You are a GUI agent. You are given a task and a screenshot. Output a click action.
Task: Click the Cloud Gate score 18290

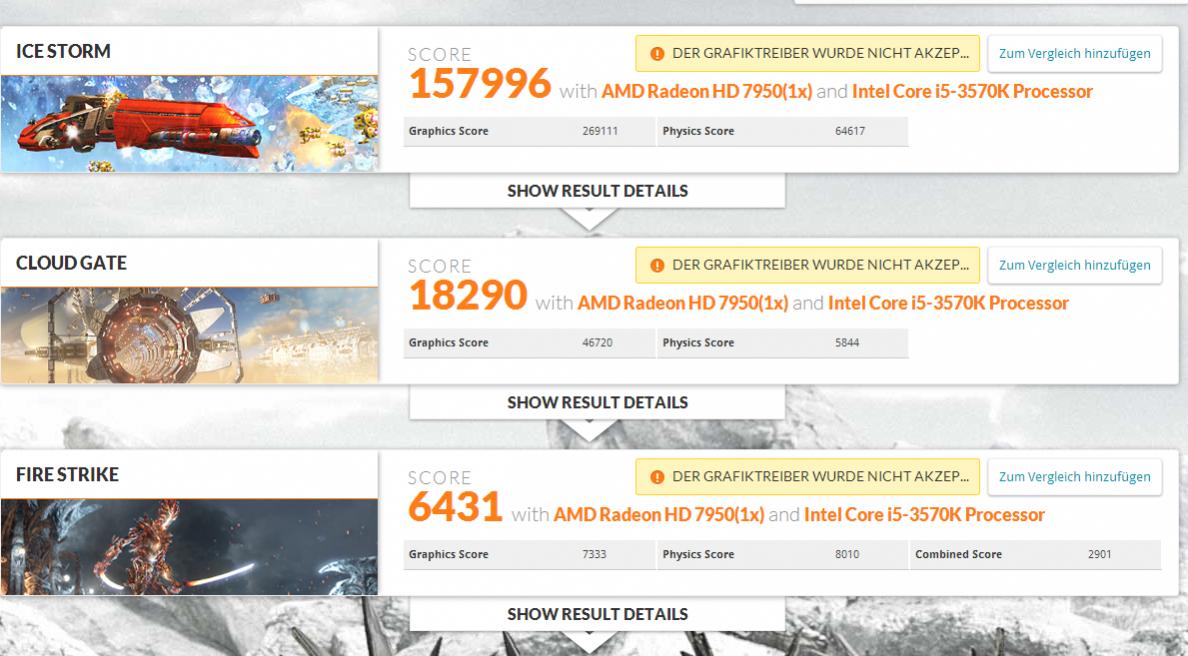pyautogui.click(x=467, y=295)
